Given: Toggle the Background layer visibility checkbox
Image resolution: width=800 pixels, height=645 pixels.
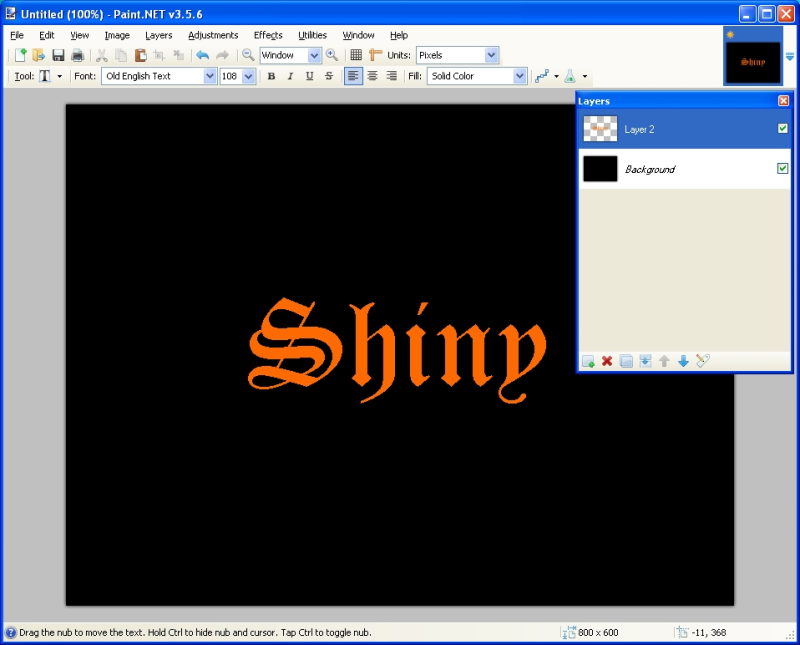Looking at the screenshot, I should point(783,168).
